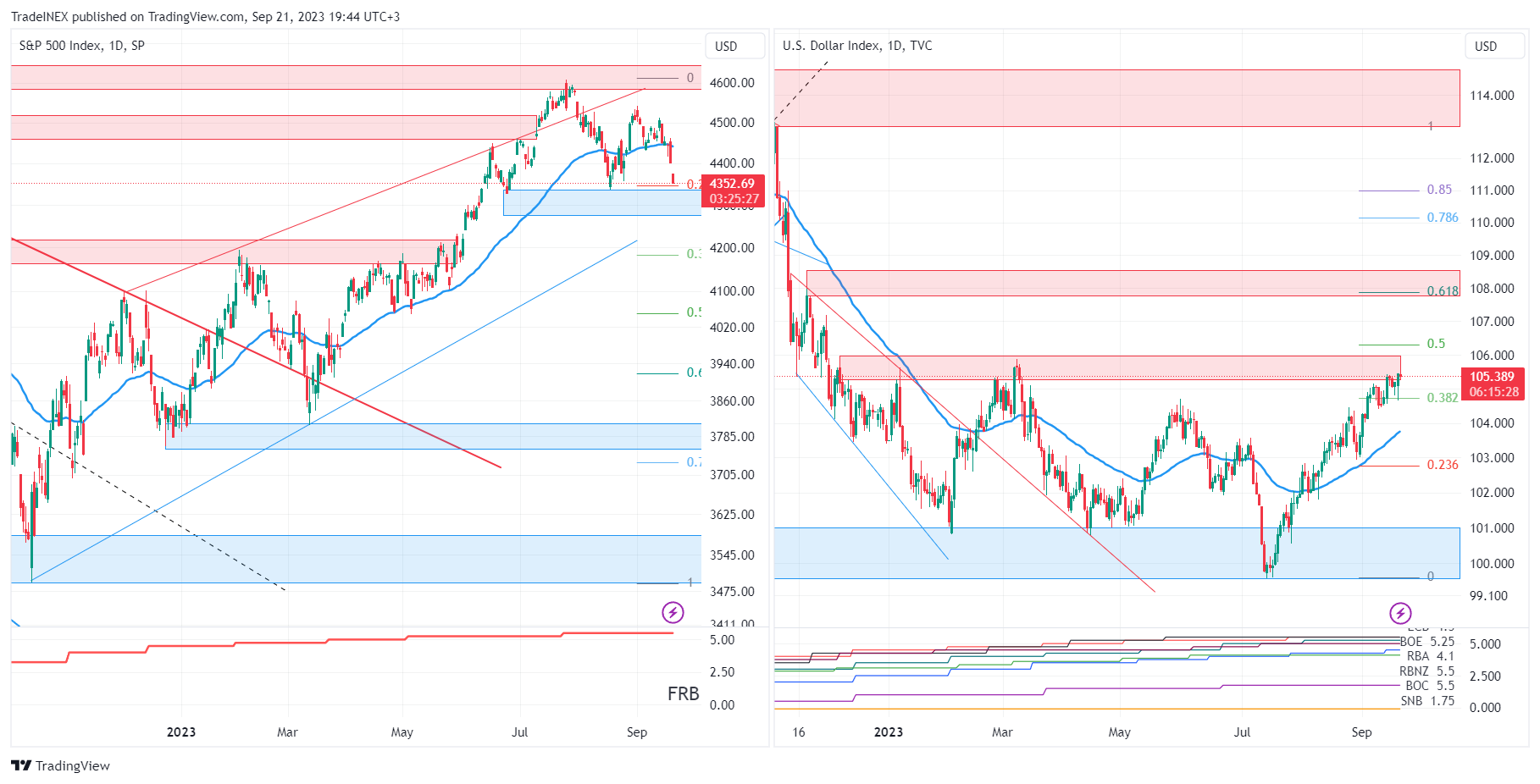The width and height of the screenshot is (1540, 784).
Task: Click the 4400.00 price axis value
Action: click(732, 163)
